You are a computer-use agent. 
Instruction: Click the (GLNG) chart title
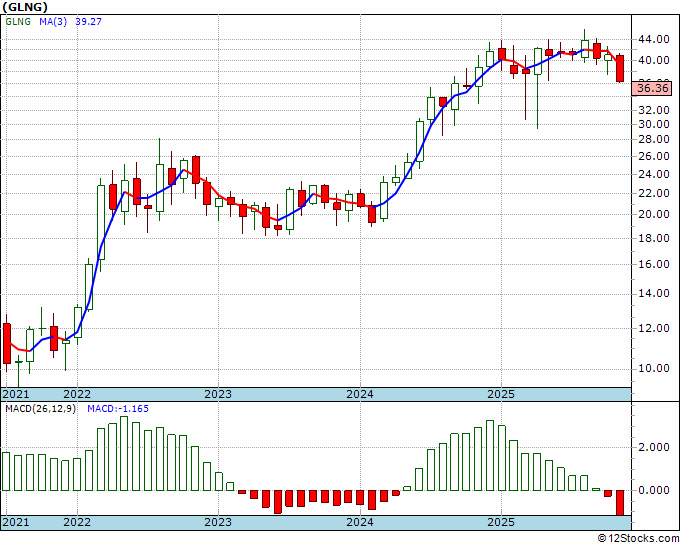(x=25, y=7)
